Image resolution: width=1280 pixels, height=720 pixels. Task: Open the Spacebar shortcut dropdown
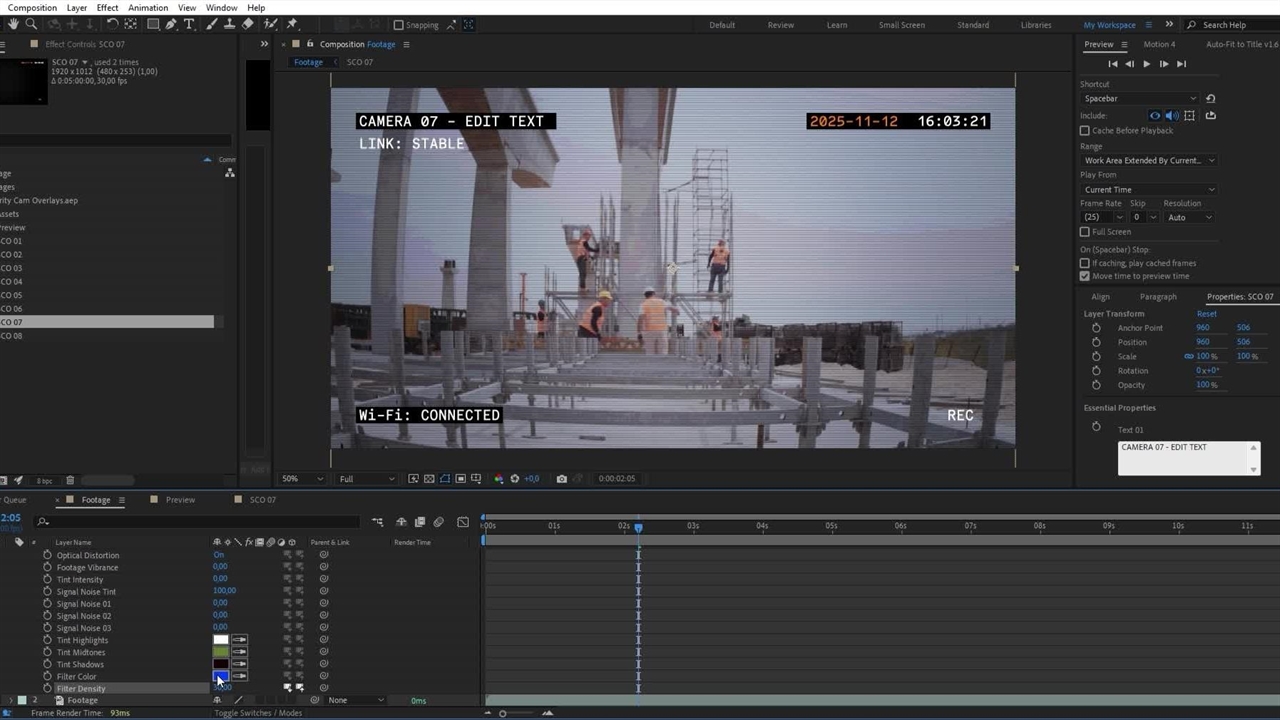[1139, 99]
